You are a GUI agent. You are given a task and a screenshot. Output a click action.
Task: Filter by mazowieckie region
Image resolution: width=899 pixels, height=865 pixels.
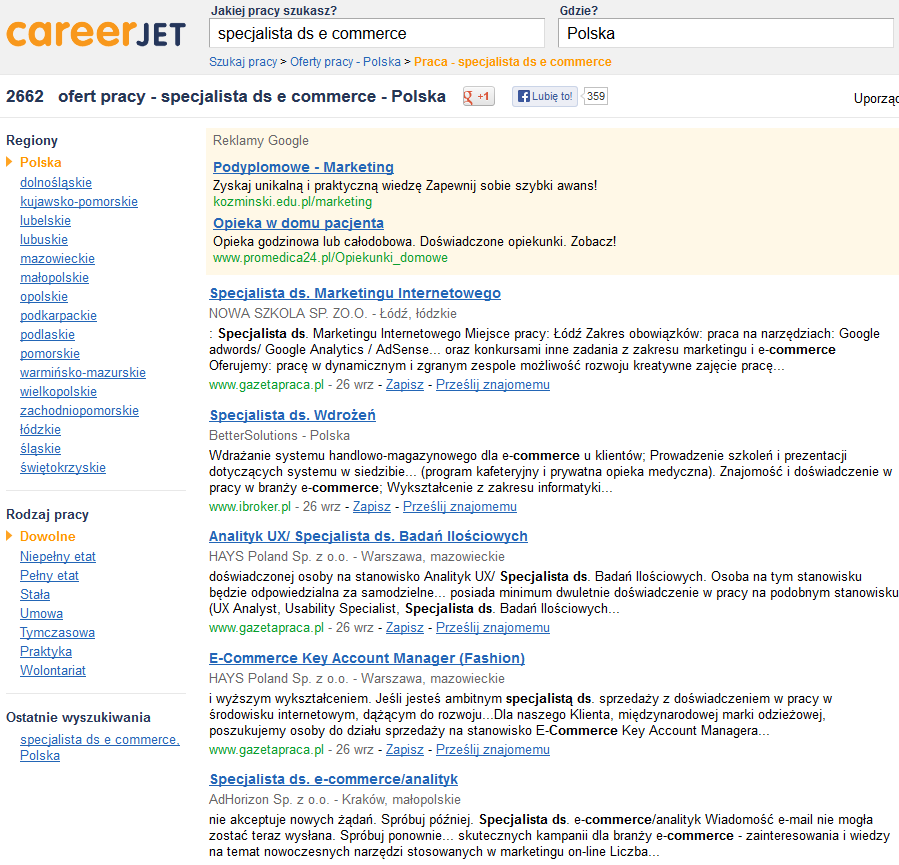(57, 259)
